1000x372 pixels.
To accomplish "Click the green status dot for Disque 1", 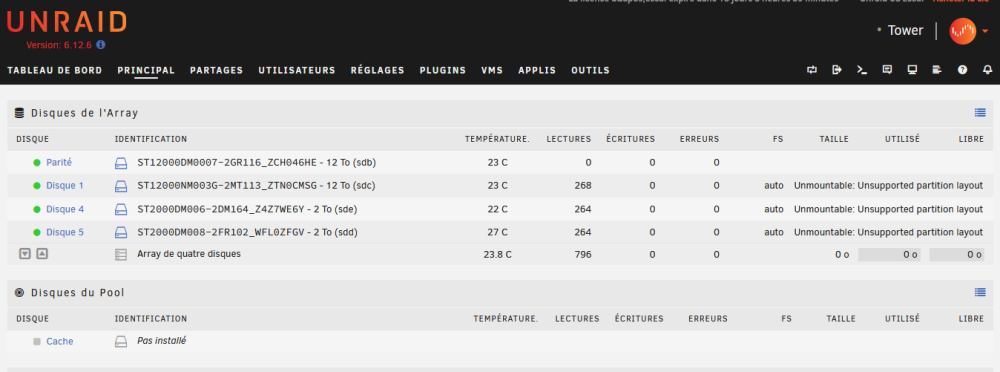I will point(37,186).
